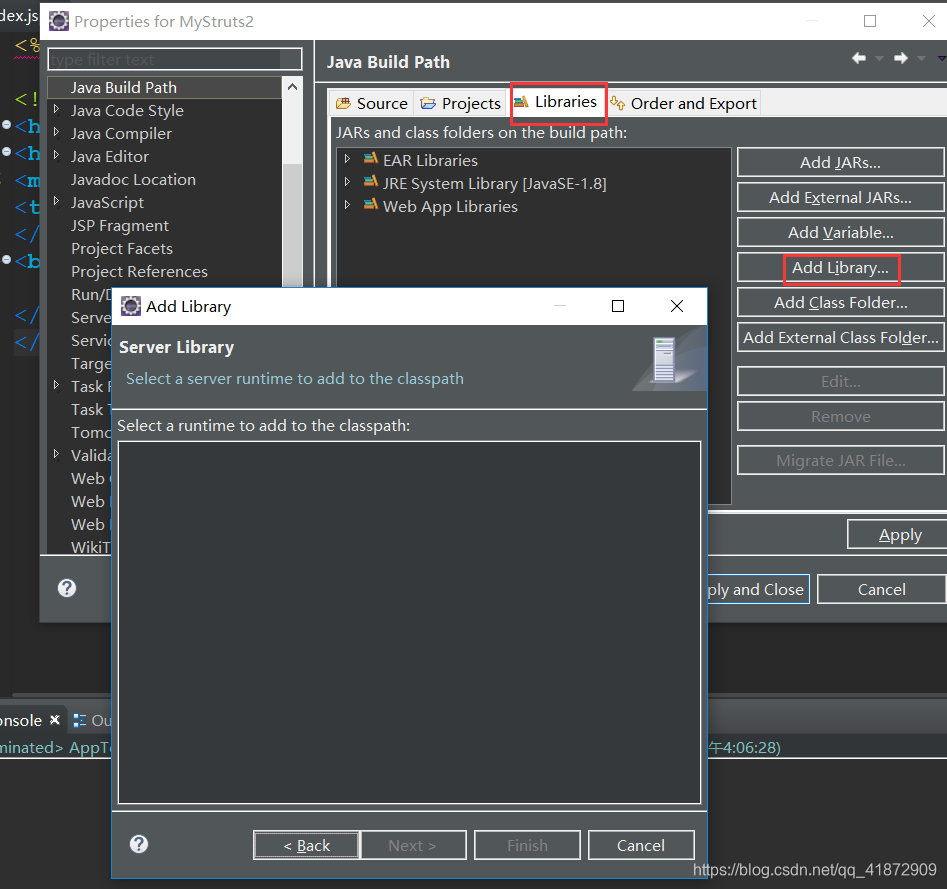Click the Console tab close icon

55,720
